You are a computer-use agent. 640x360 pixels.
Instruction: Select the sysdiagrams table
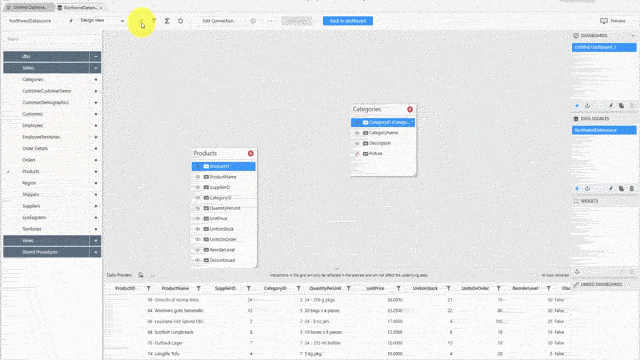(34, 218)
